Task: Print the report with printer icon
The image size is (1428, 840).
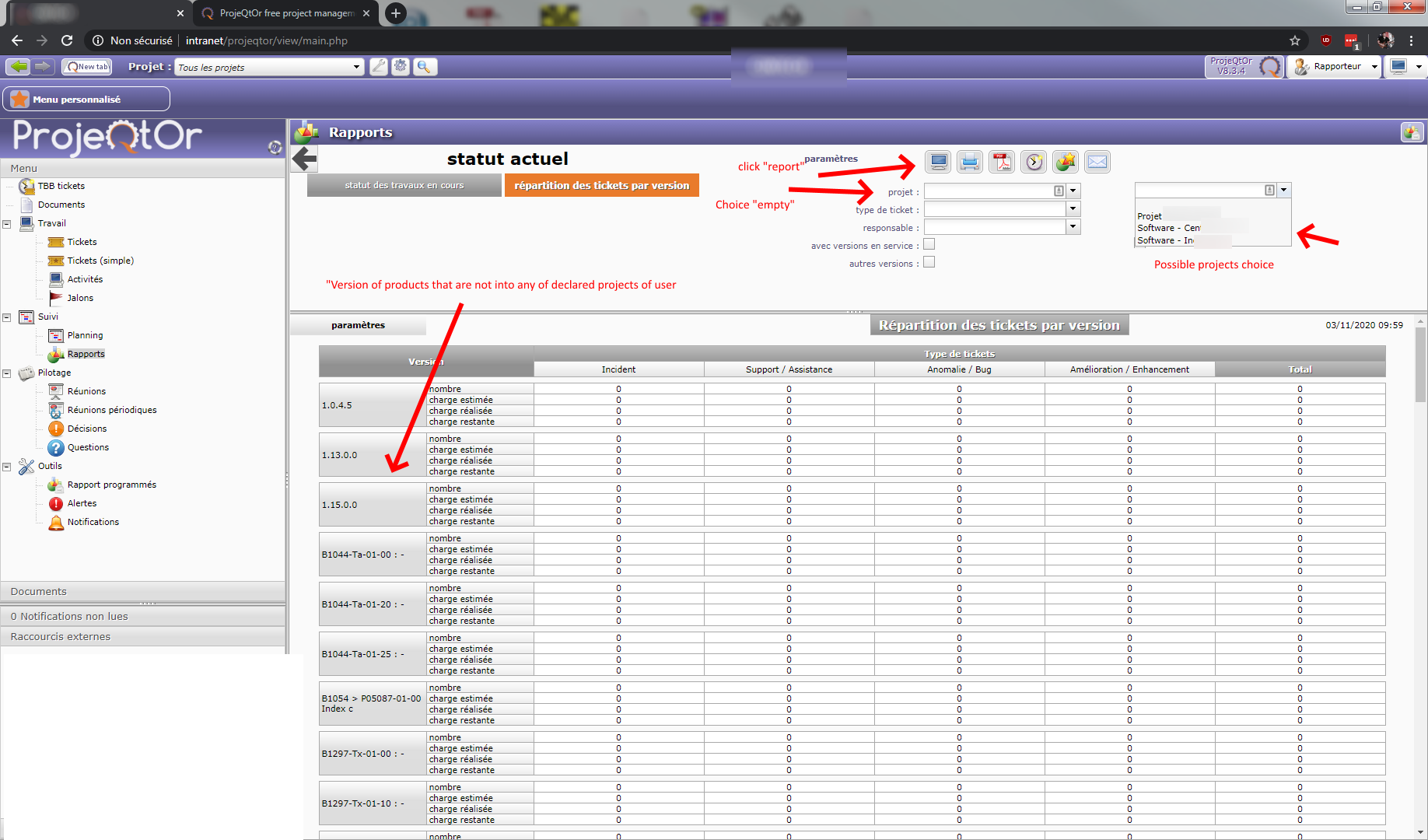Action: tap(969, 162)
